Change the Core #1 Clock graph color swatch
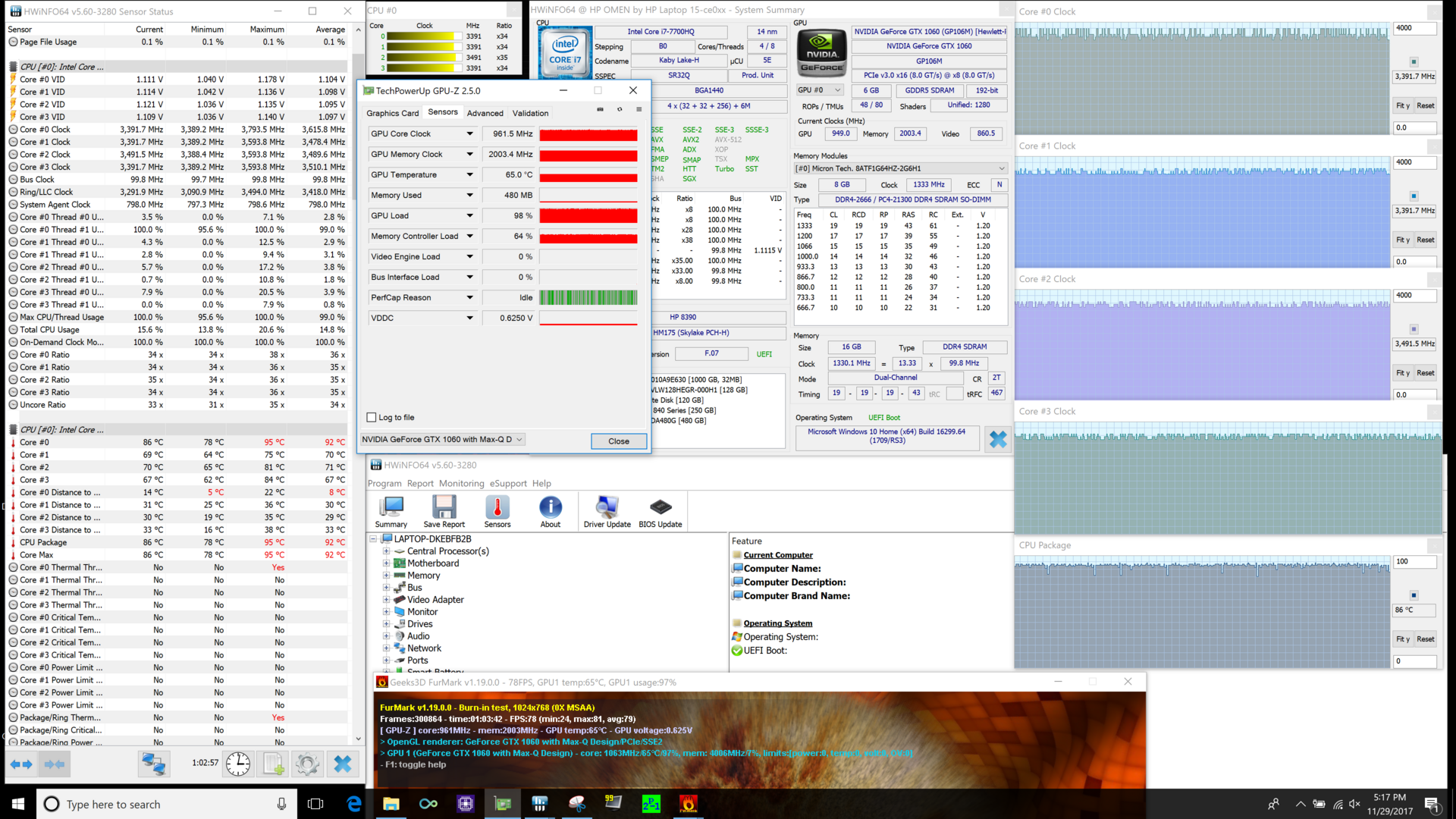The height and width of the screenshot is (819, 1456). [1414, 196]
